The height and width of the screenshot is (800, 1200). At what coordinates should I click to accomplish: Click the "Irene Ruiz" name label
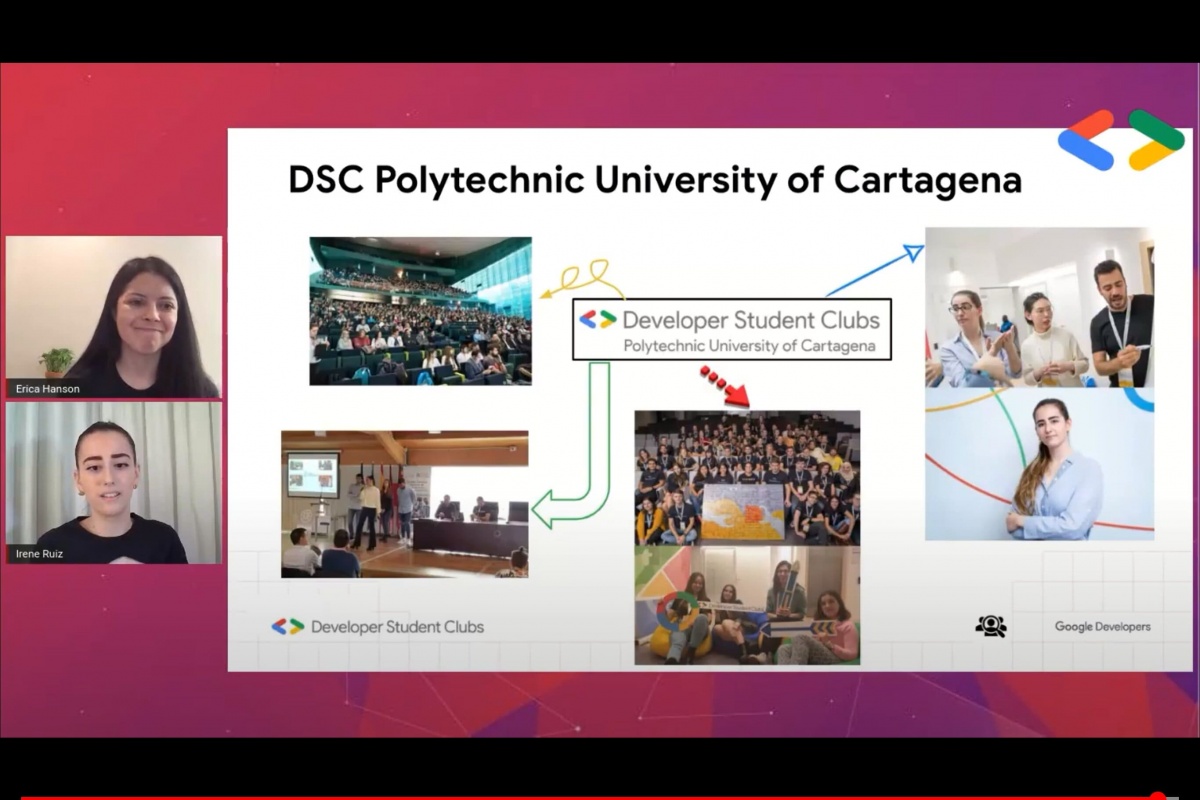40,553
